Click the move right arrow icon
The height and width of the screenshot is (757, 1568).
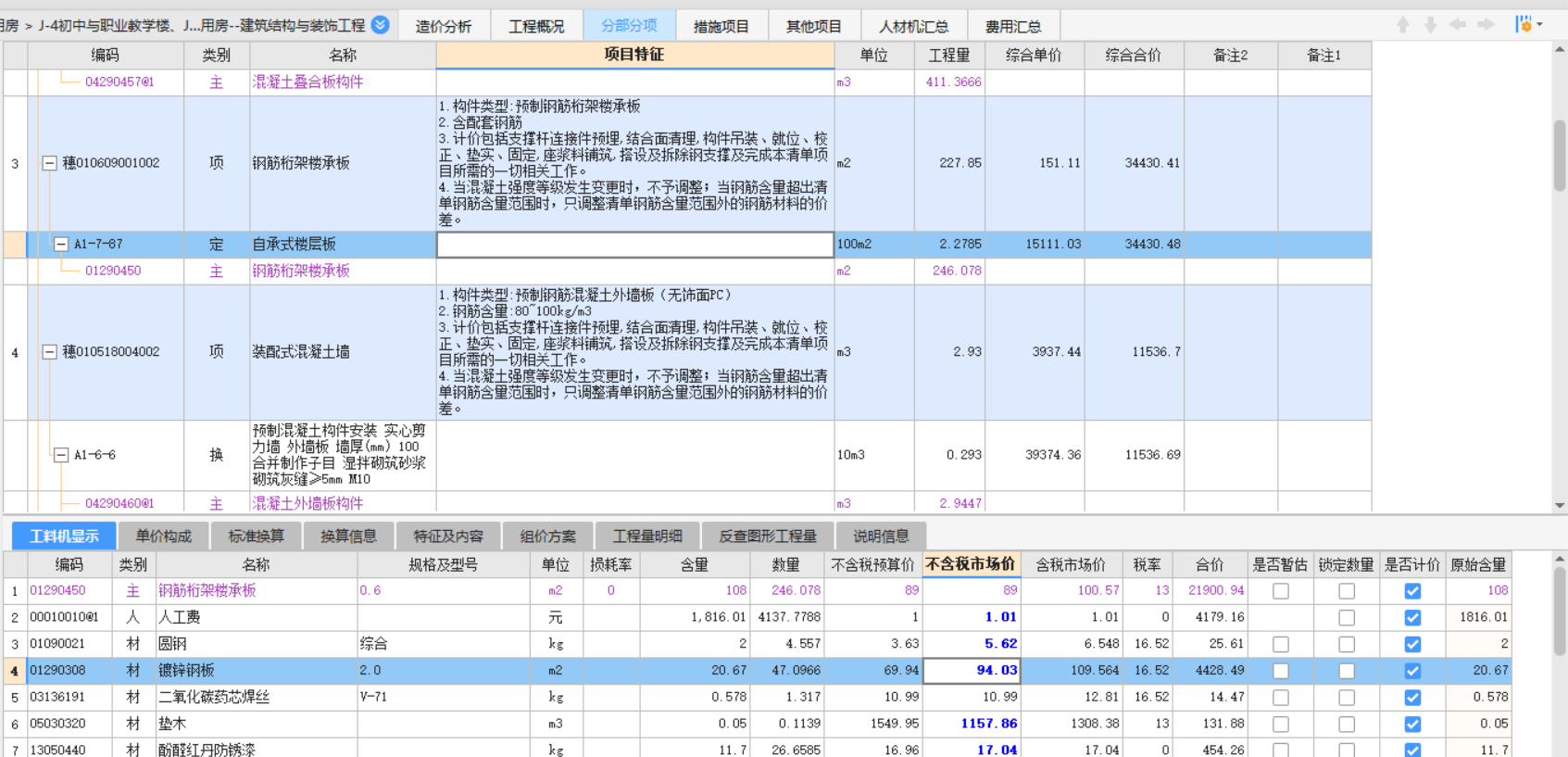(1486, 25)
